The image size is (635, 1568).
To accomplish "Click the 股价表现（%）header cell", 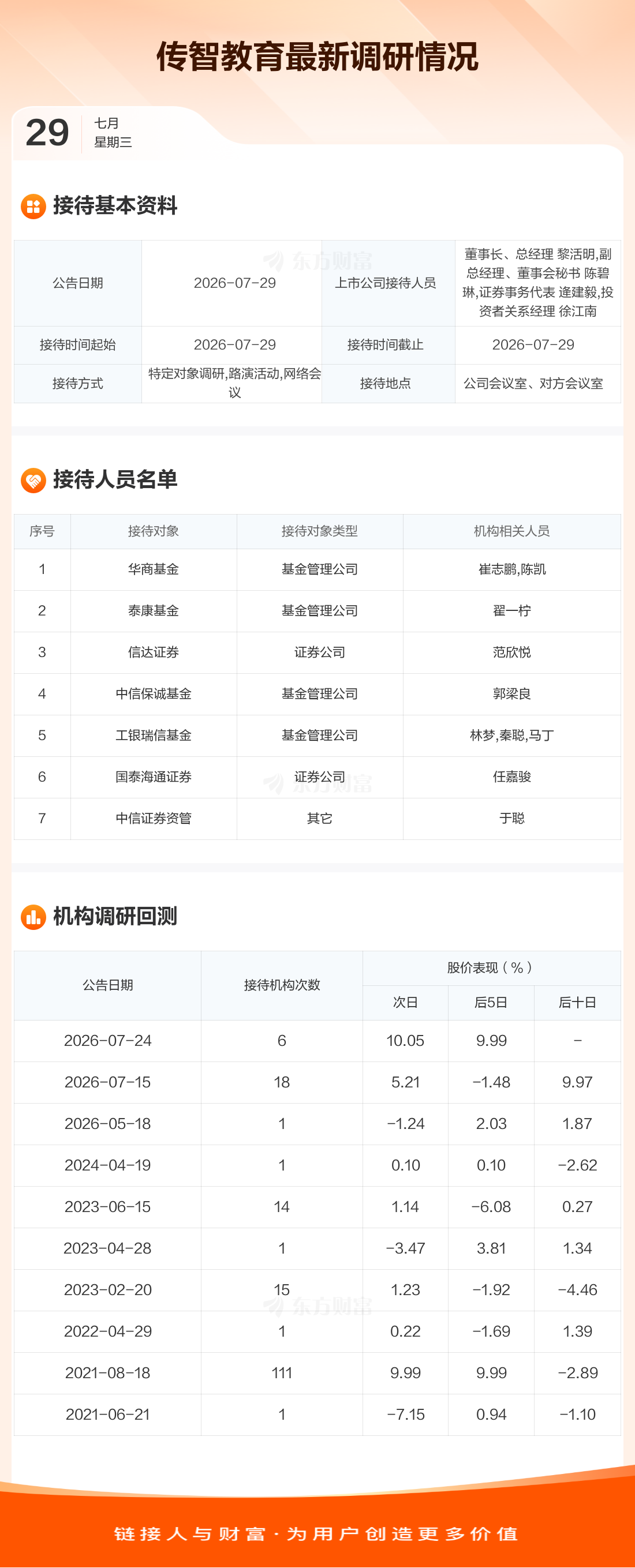I will [492, 968].
